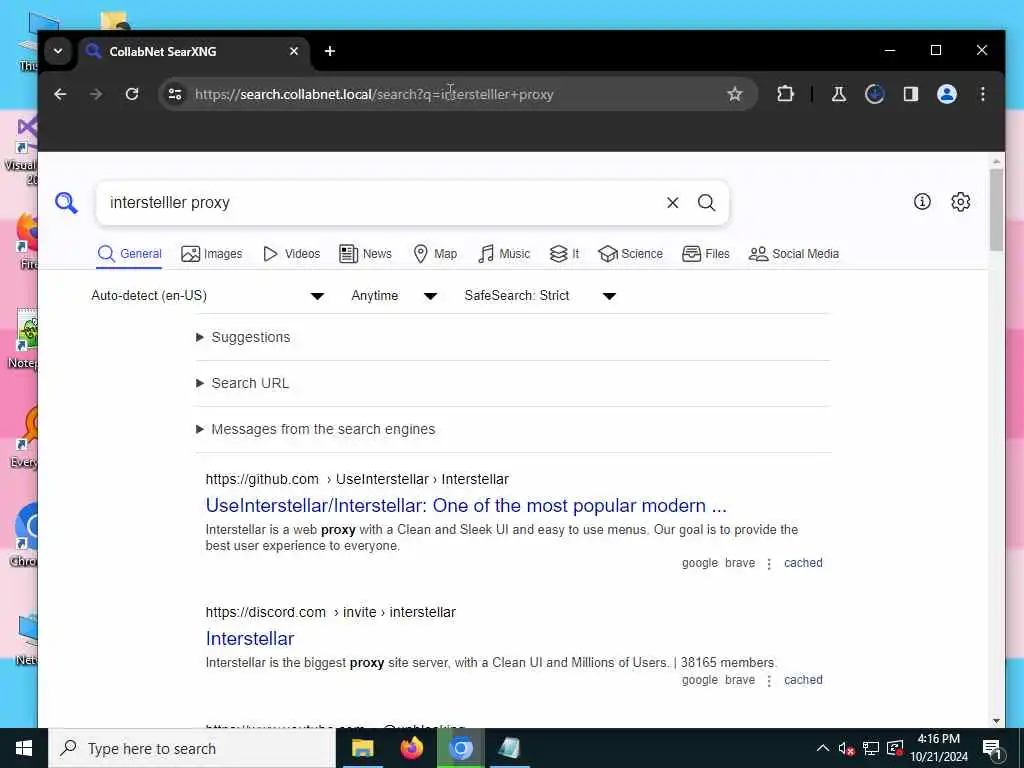Screen dimensions: 1024x768
Task: Toggle Chrome side panel icon
Action: pos(910,94)
